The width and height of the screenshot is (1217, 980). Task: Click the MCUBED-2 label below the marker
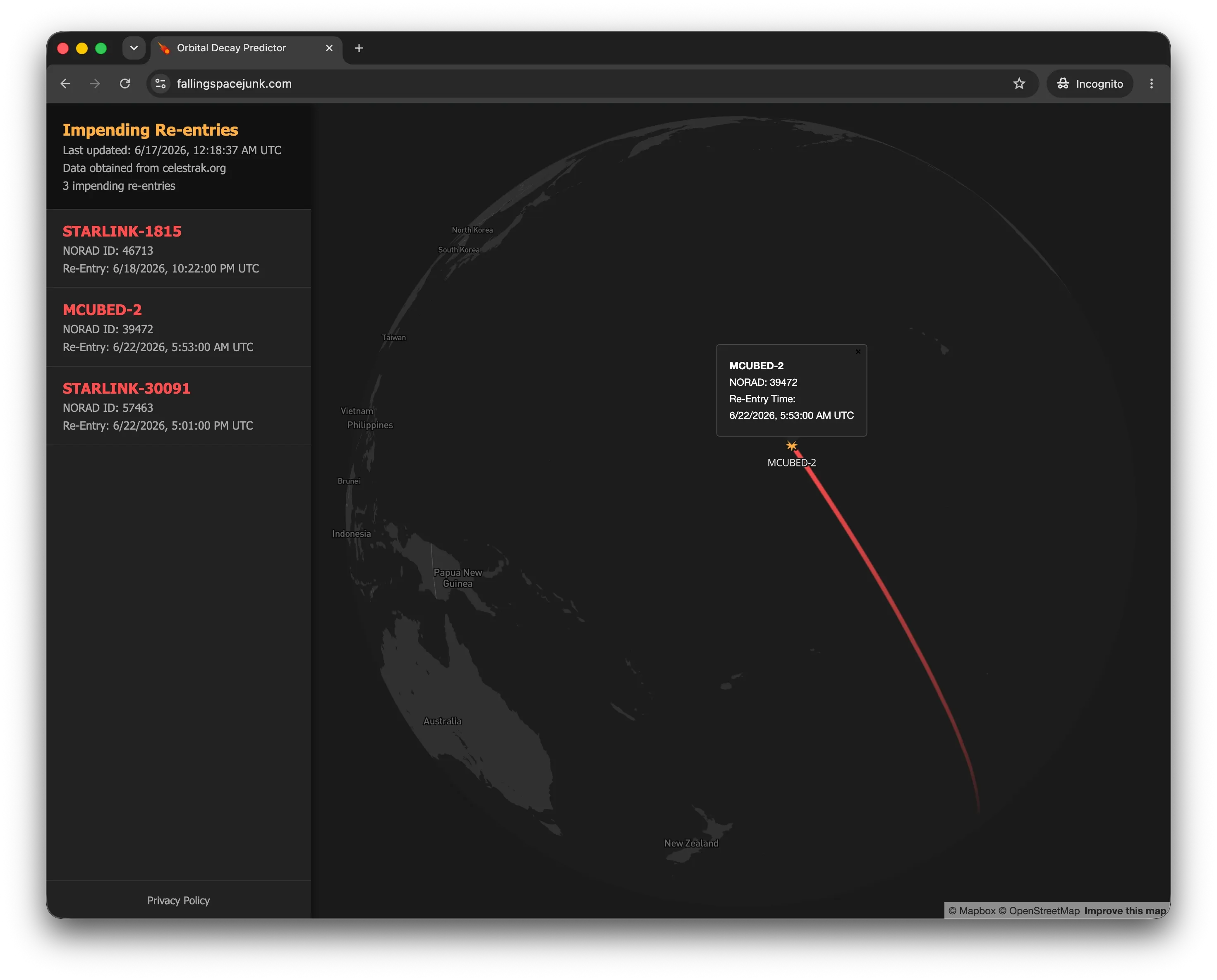tap(792, 462)
